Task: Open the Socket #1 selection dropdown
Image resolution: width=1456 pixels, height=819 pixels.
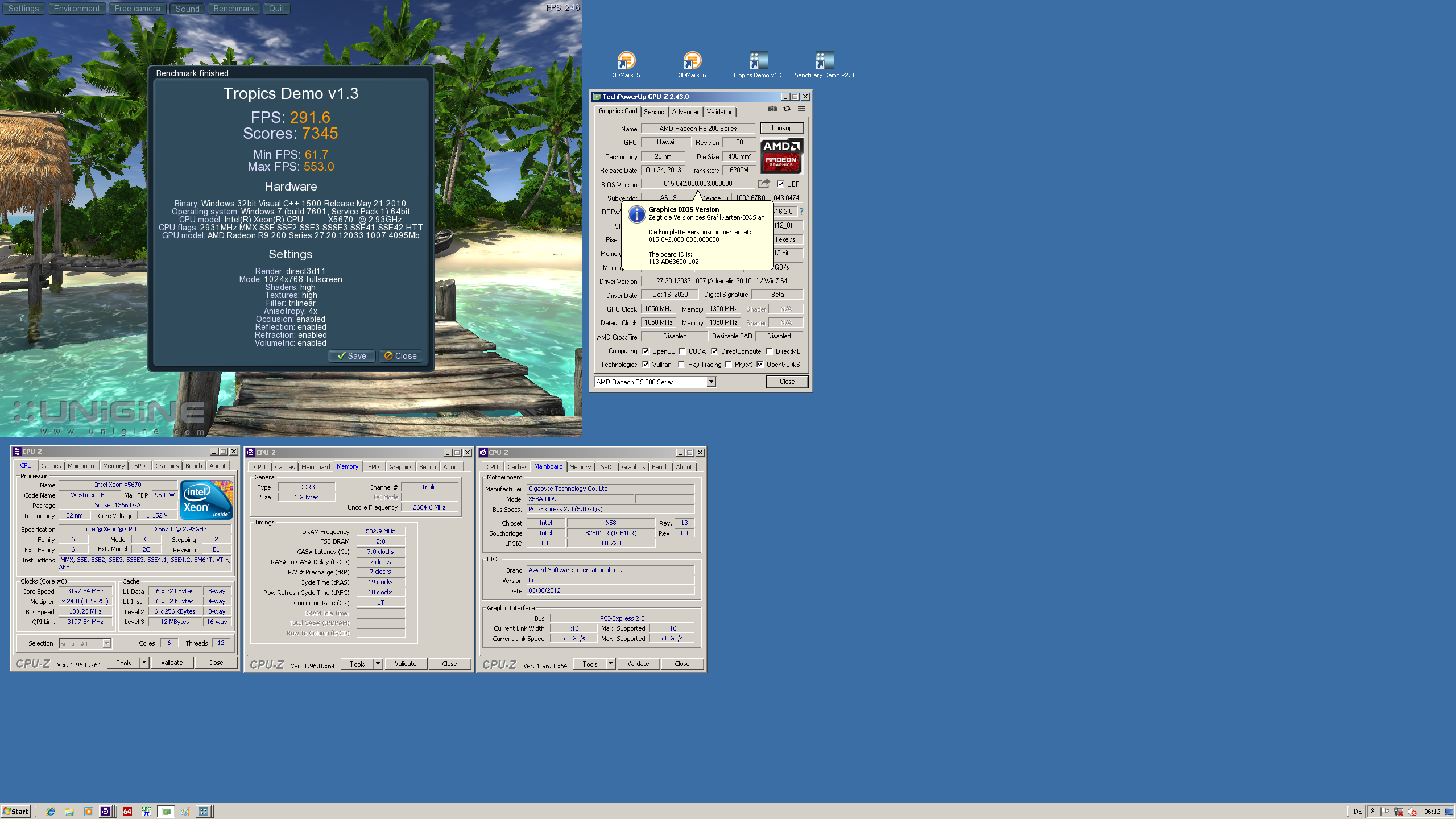Action: coord(106,643)
